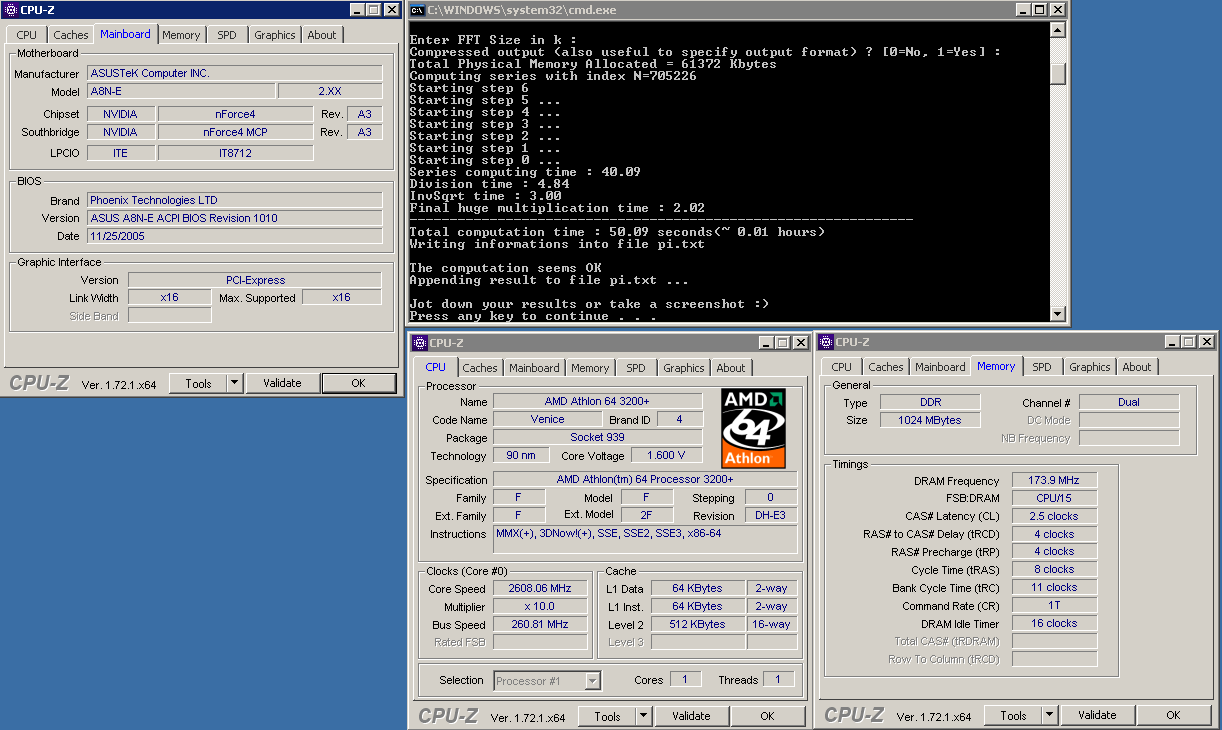Click Tools button in CPU window

(607, 716)
